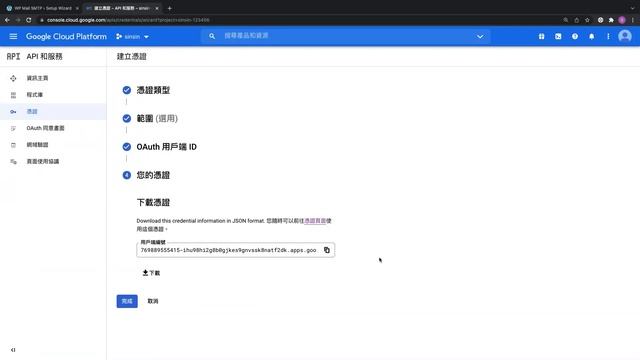Viewport: 640px width, 360px height.
Task: Open the Google Cloud navigation hamburger menu
Action: pyautogui.click(x=13, y=36)
